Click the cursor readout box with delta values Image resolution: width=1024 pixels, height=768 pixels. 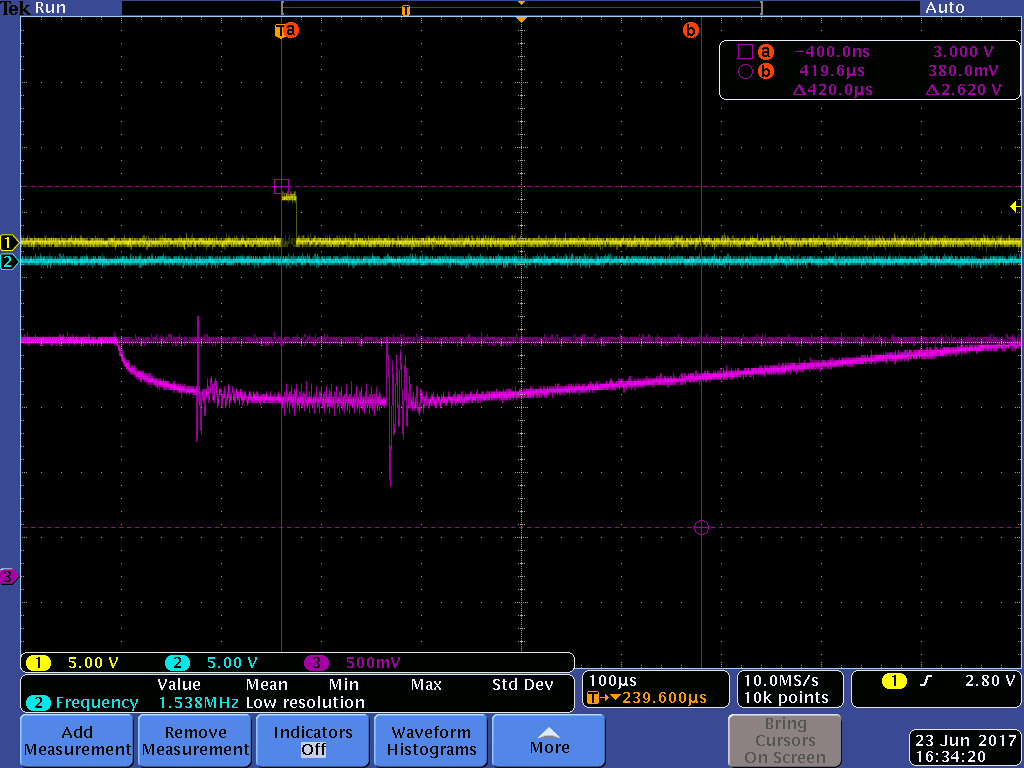869,71
